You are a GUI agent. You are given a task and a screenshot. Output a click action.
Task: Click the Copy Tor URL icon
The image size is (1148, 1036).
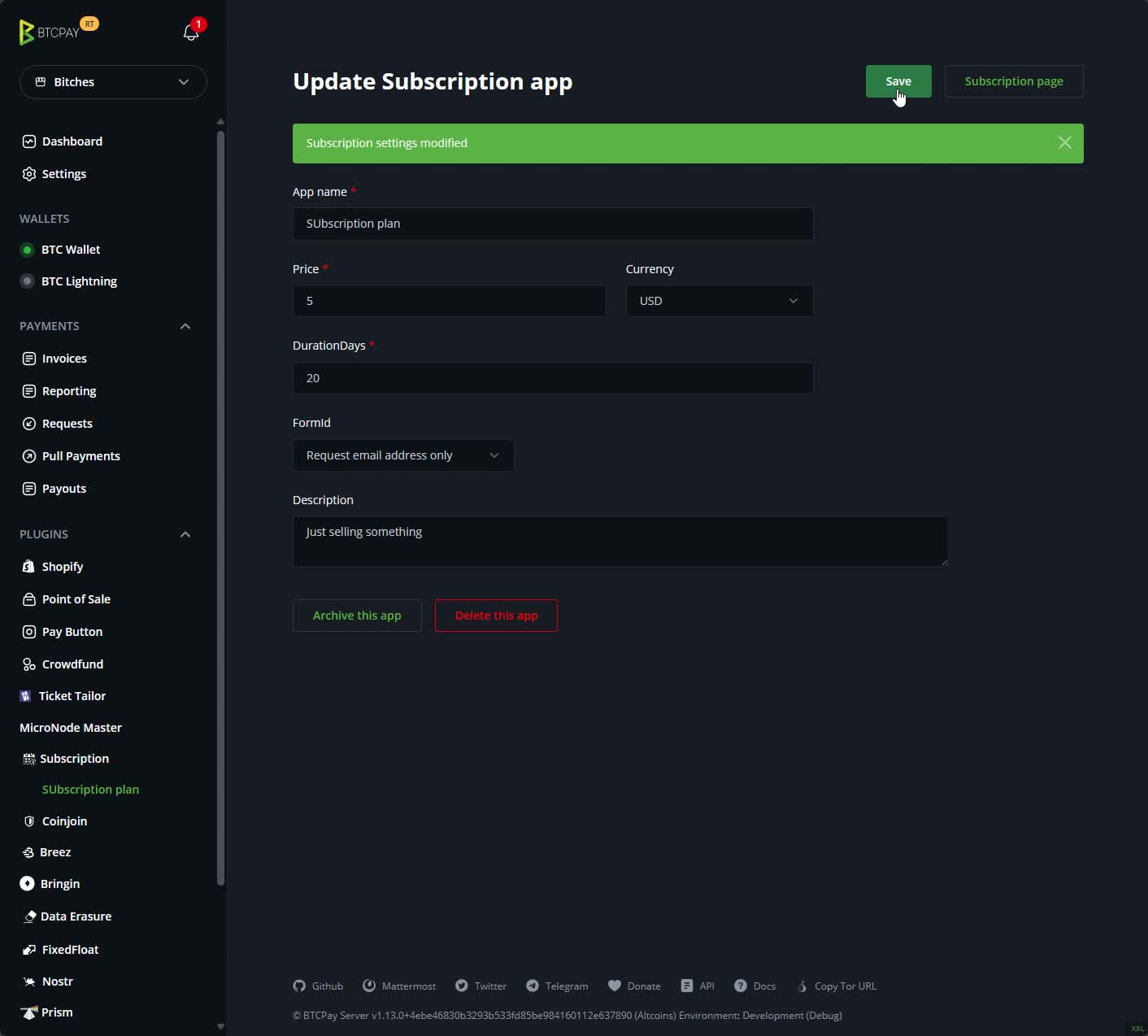tap(802, 986)
